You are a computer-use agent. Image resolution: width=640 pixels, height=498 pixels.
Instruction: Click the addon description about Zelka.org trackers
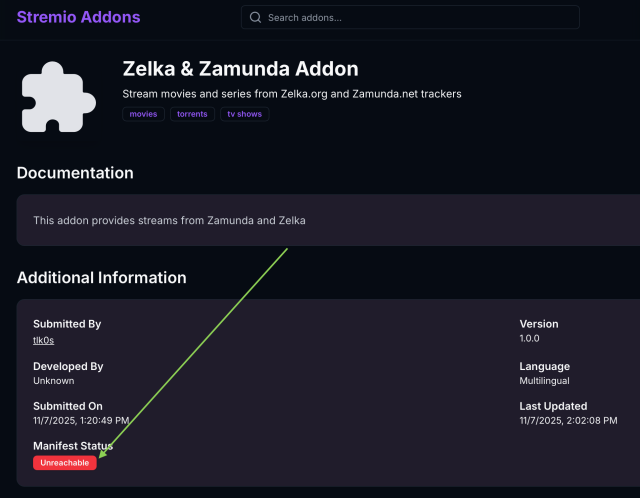click(x=291, y=94)
